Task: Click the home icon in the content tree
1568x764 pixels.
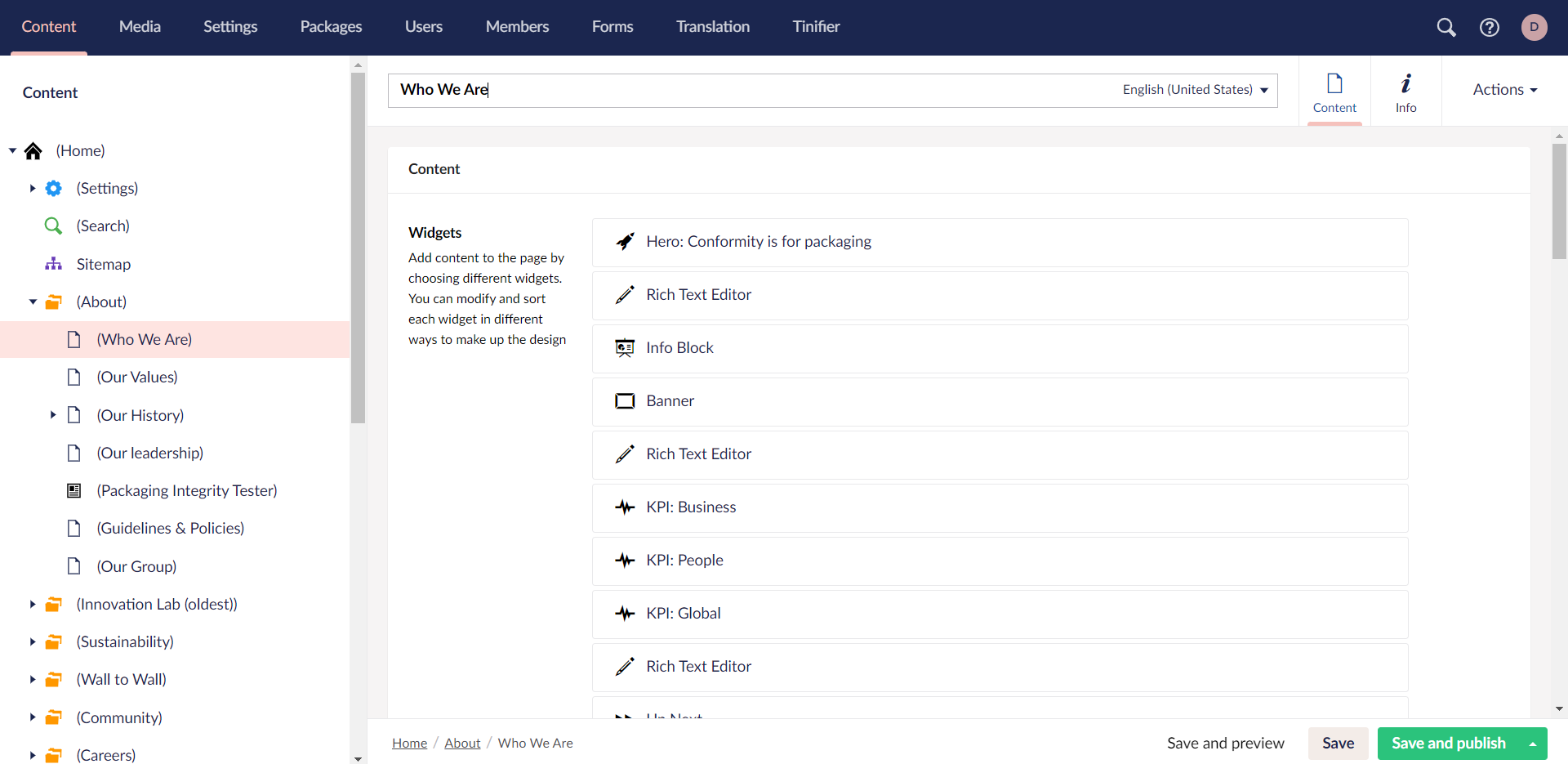Action: 33,150
